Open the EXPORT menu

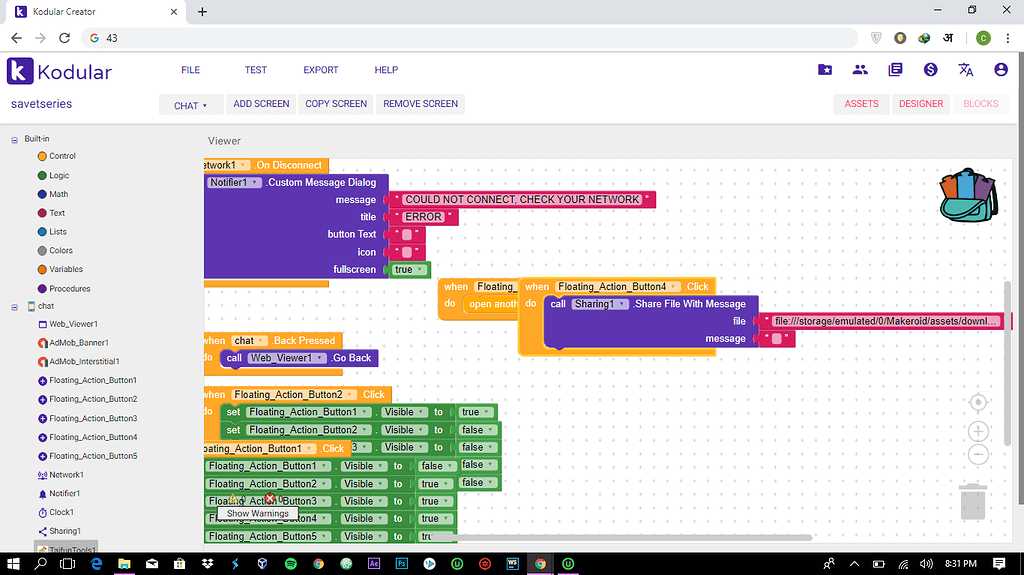click(321, 70)
